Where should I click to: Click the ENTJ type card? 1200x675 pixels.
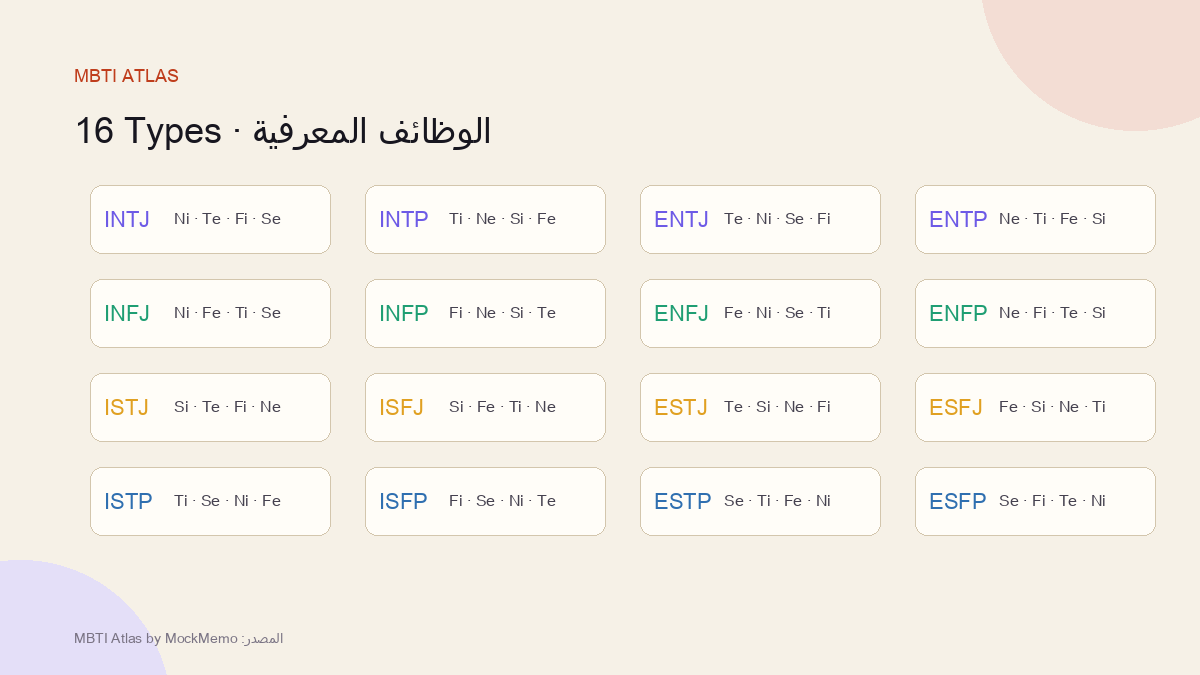pyautogui.click(x=760, y=219)
